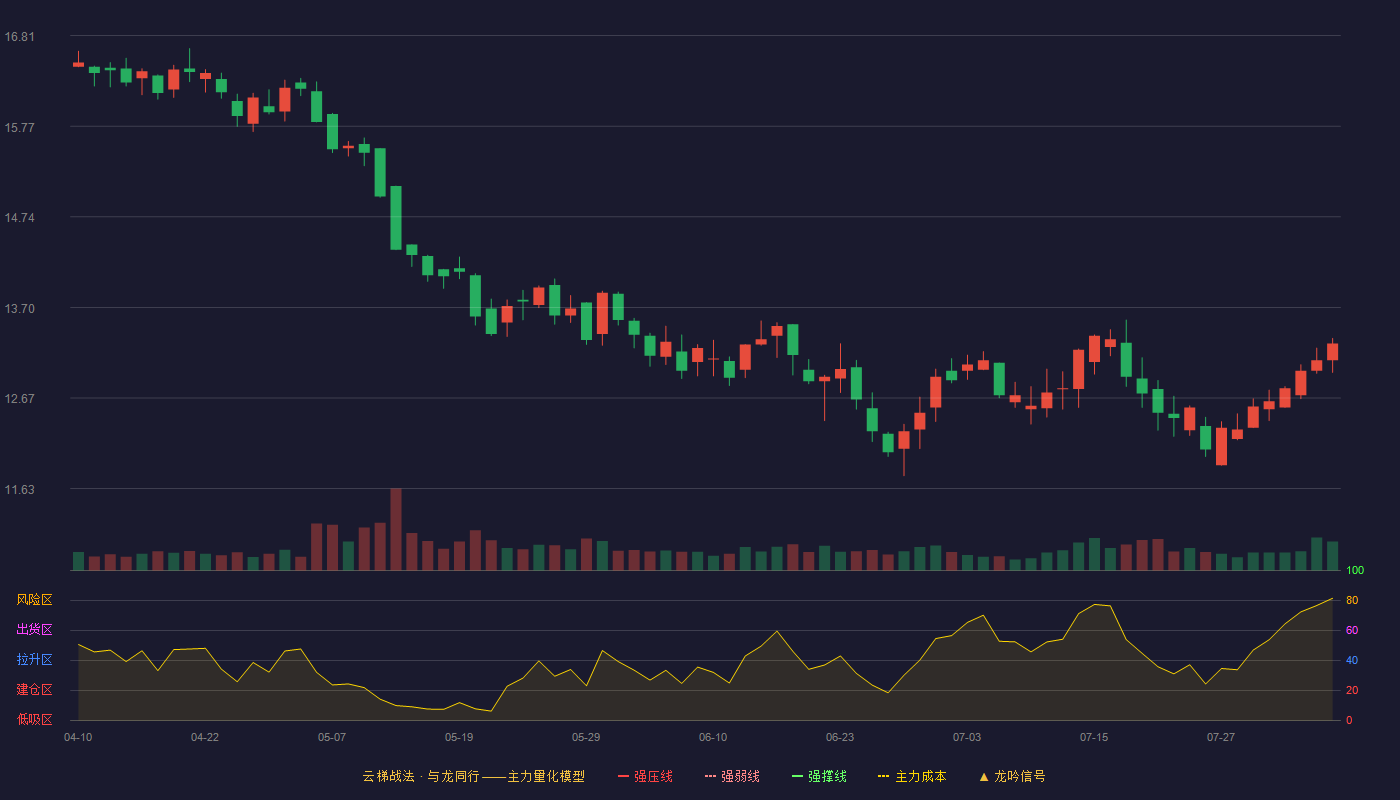Click the 13.70 price axis label
Viewport: 1400px width, 800px height.
coord(19,308)
